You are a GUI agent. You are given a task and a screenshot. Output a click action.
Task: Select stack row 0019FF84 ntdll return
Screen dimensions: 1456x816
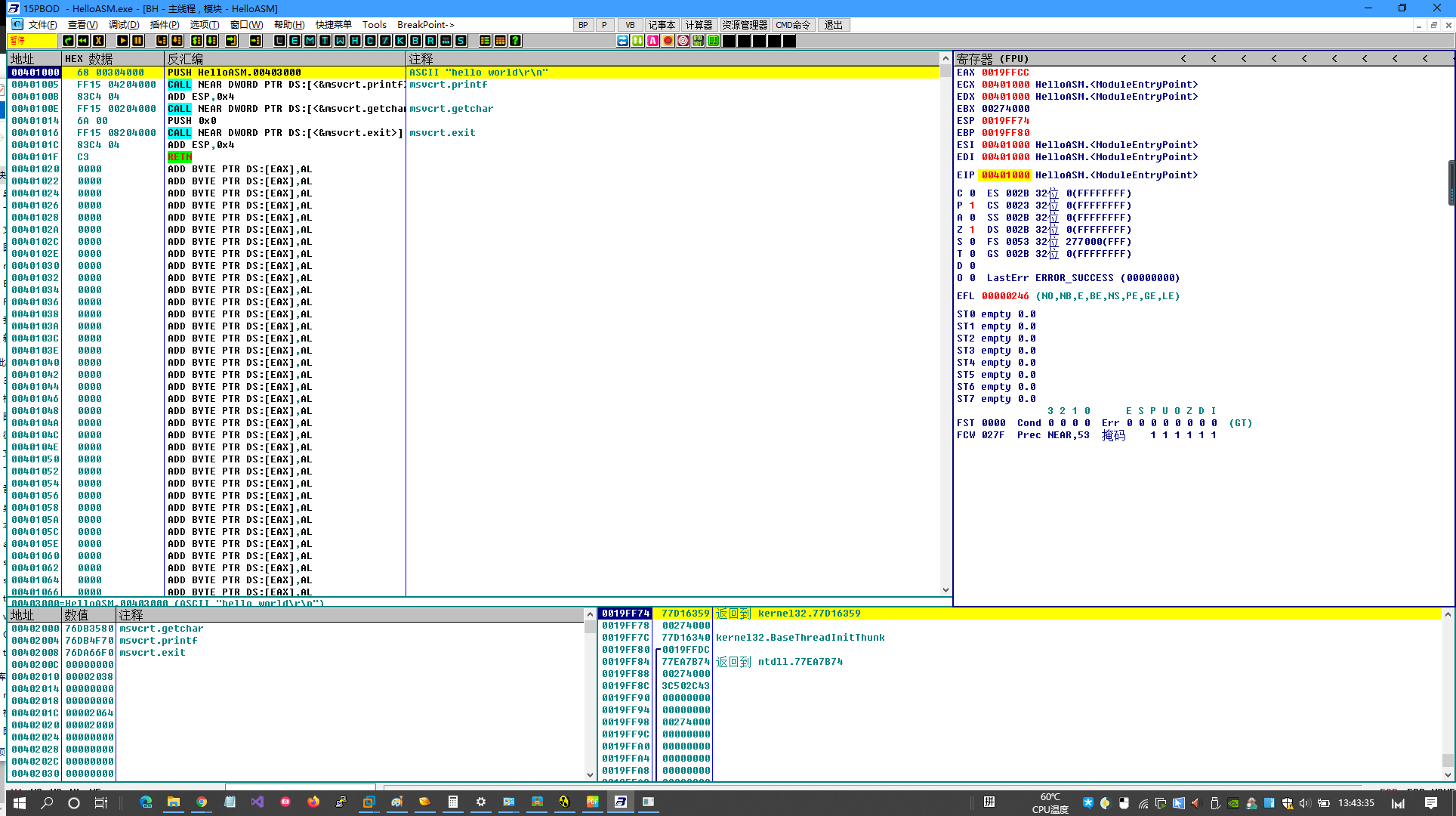(x=1020, y=662)
